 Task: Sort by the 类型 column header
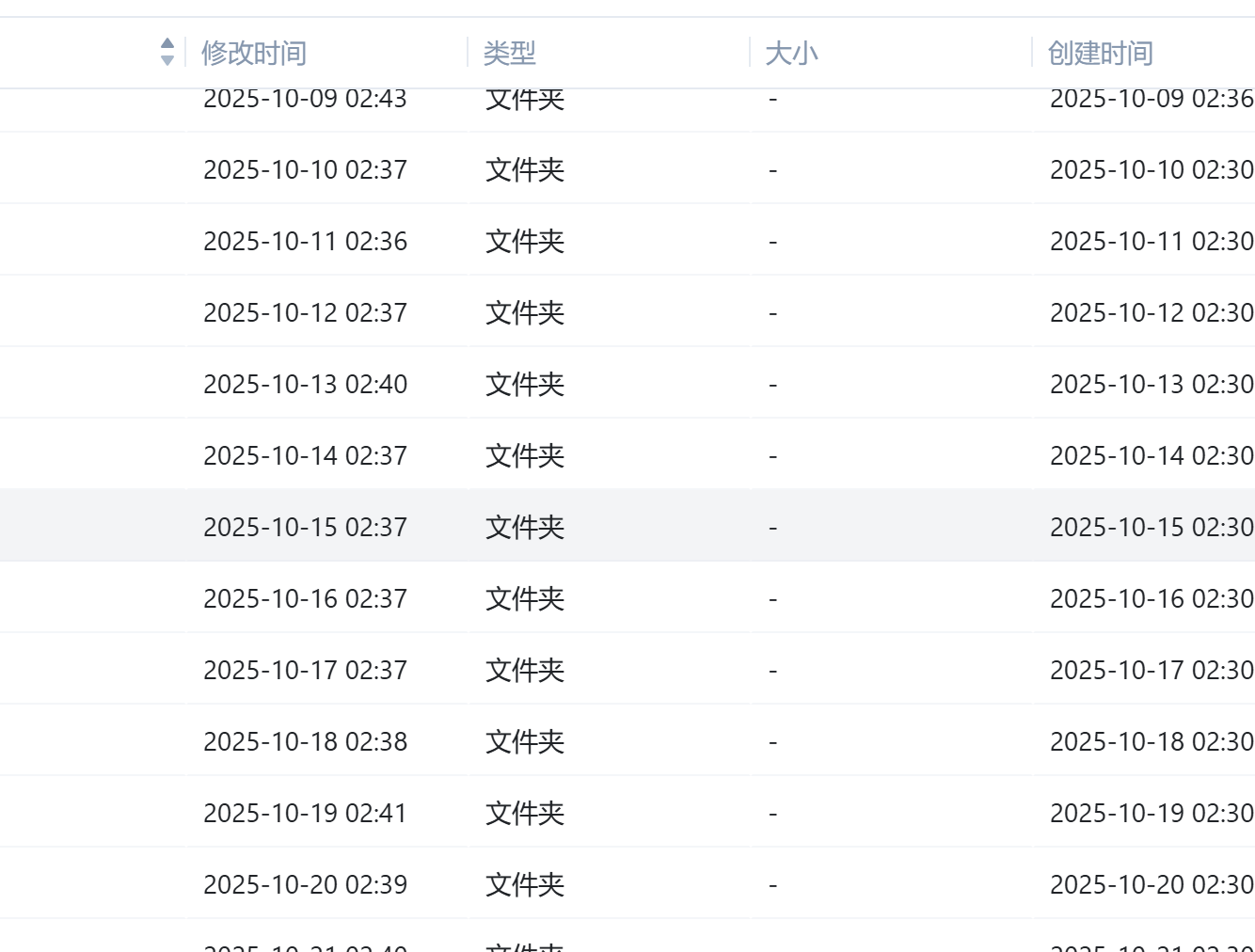point(509,53)
